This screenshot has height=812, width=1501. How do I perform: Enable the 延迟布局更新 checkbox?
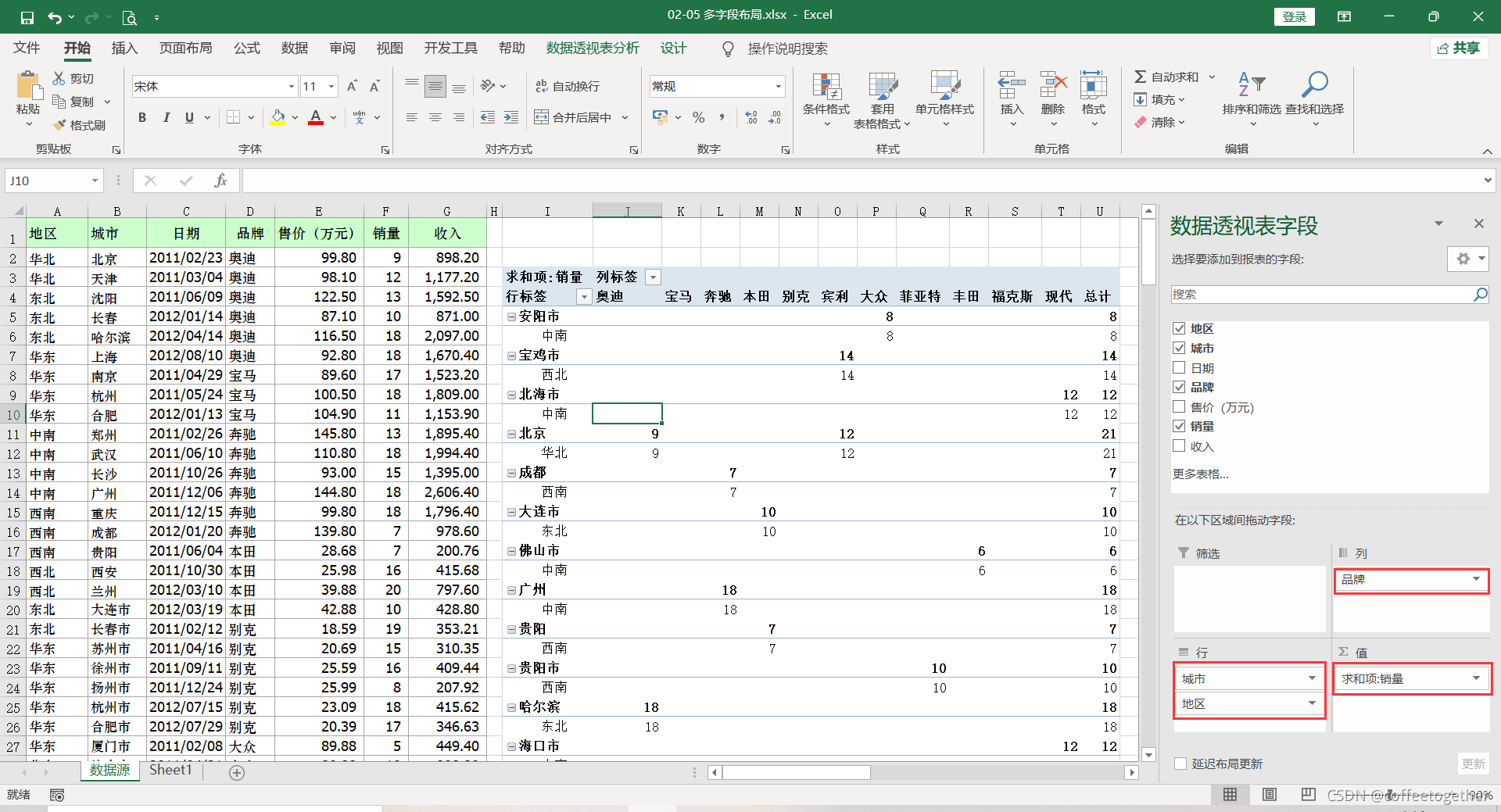tap(1180, 764)
